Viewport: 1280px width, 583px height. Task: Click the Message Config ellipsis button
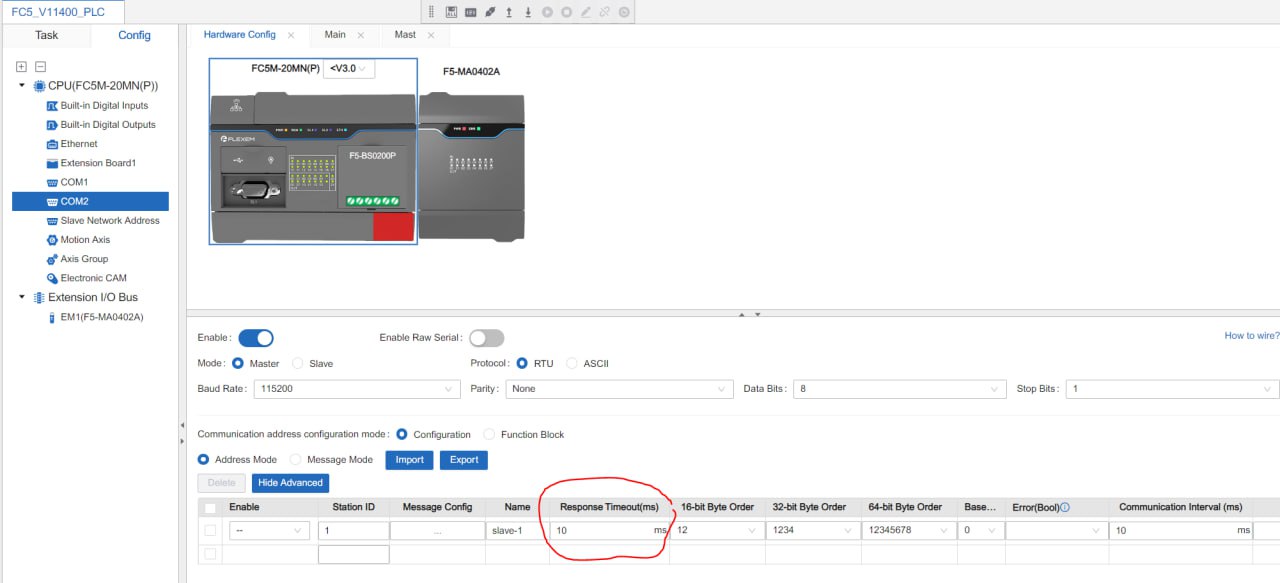point(437,530)
